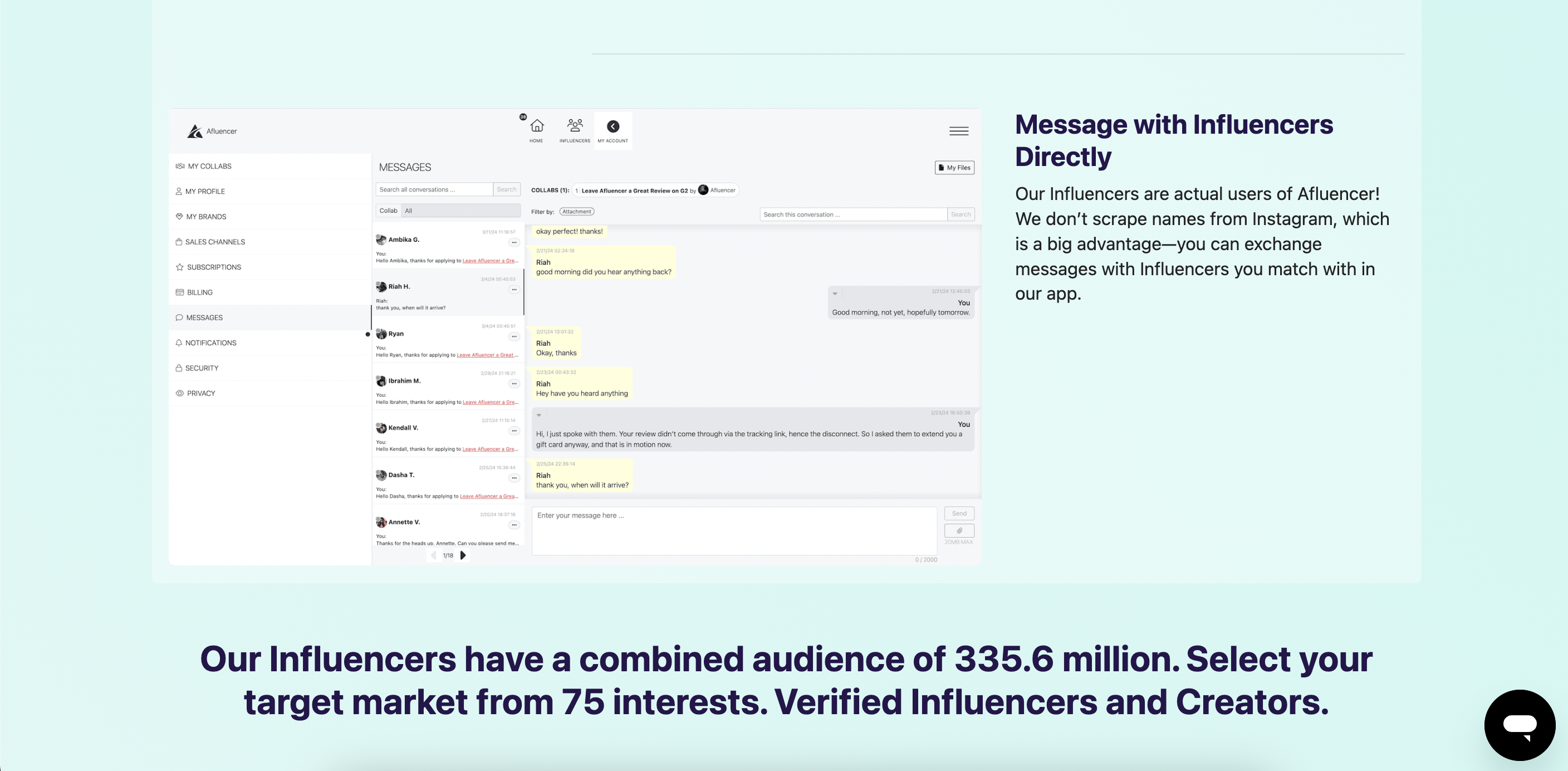
Task: Go to previous page of conversations
Action: 433,555
